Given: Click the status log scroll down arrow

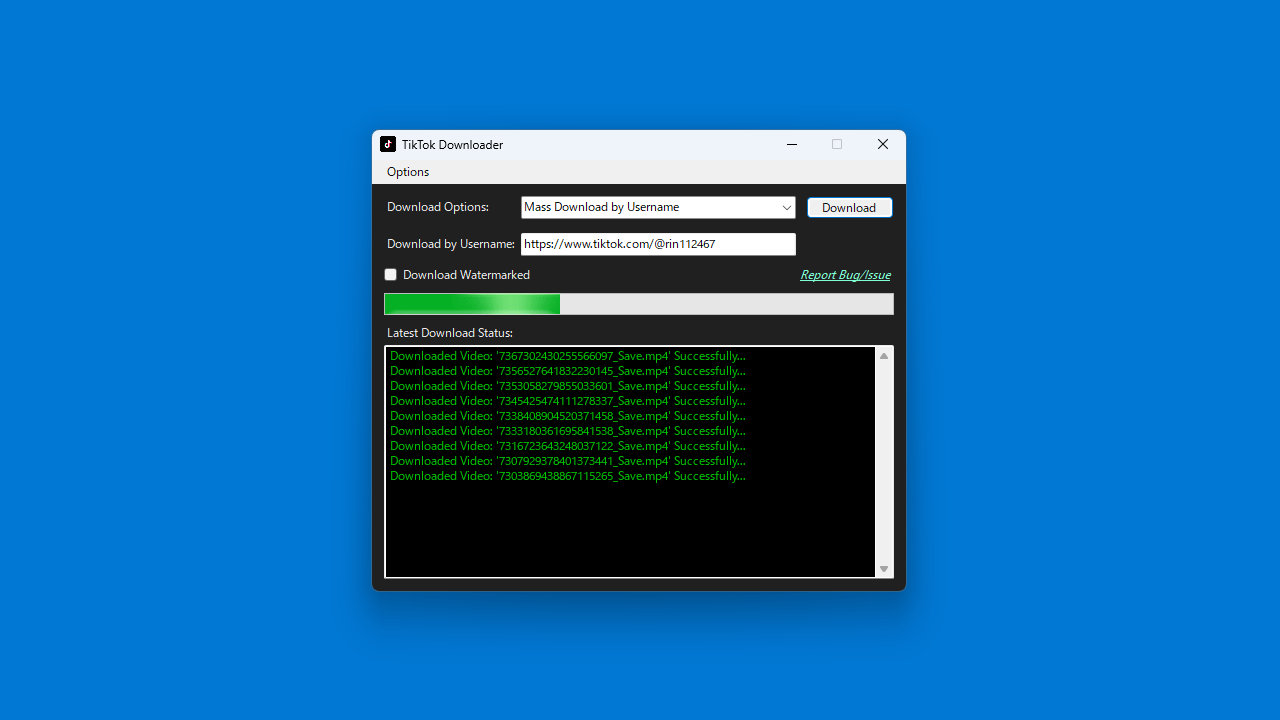Looking at the screenshot, I should tap(884, 569).
